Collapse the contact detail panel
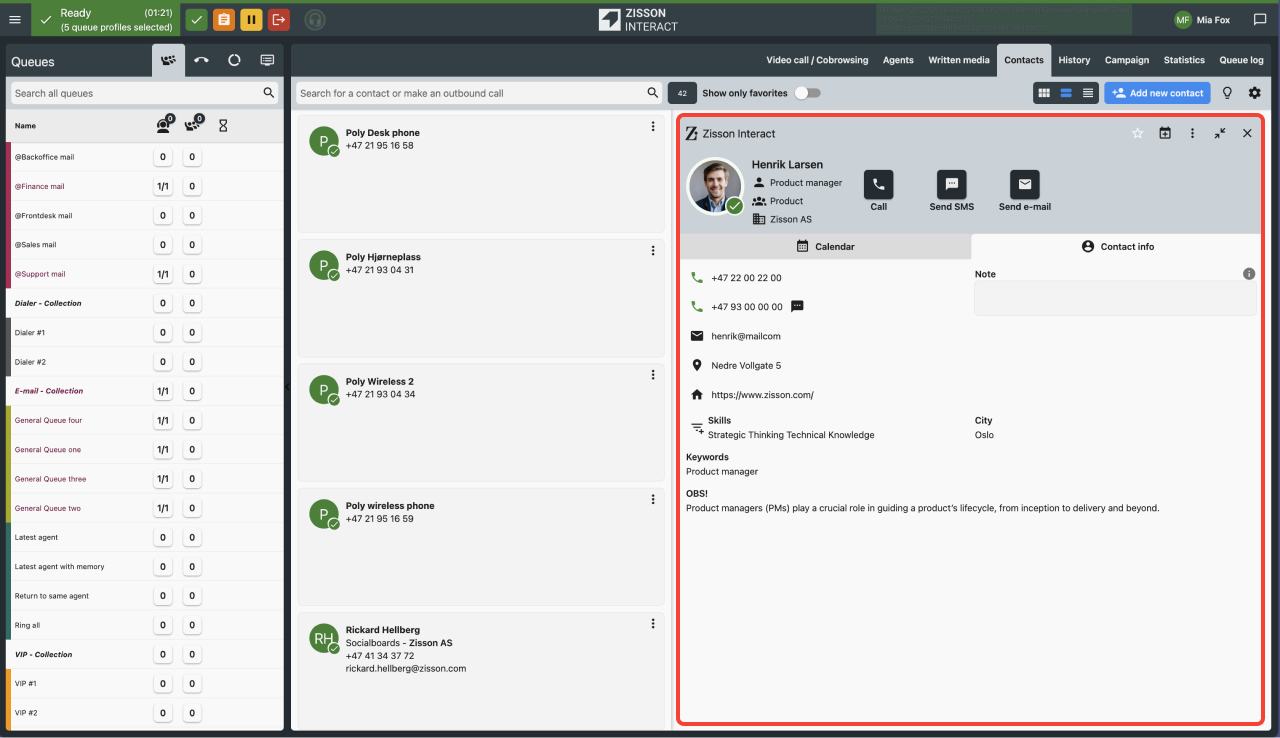 tap(1220, 133)
